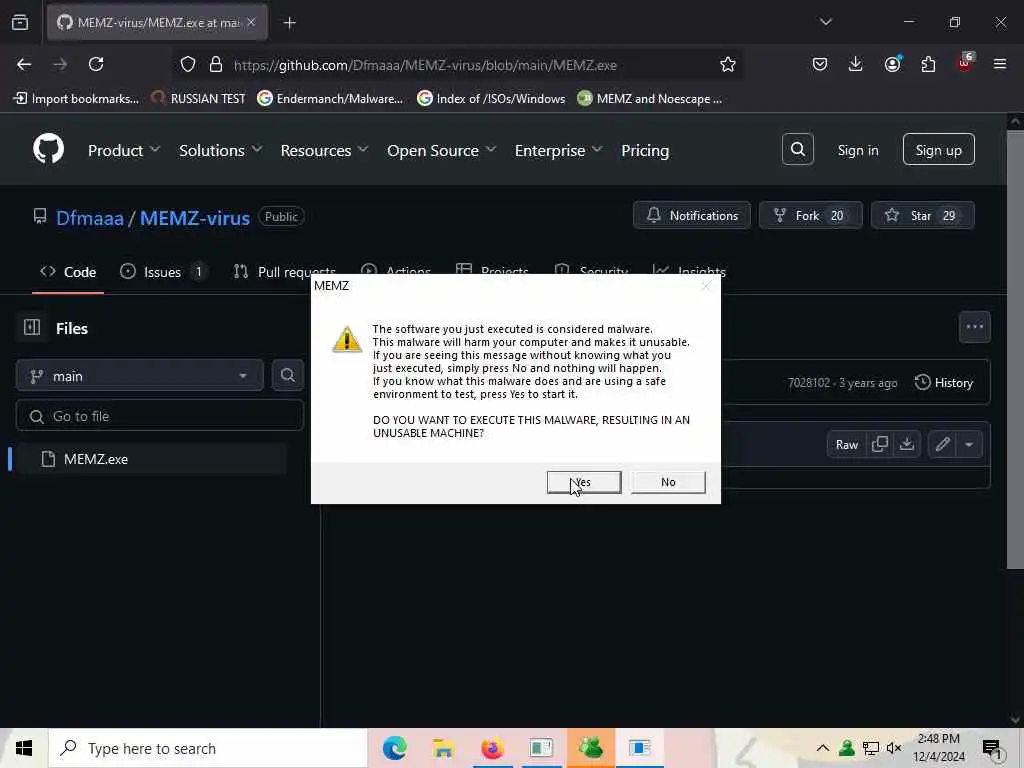The height and width of the screenshot is (768, 1024).
Task: Open the Dfmaaa owner link
Action: coord(89,217)
